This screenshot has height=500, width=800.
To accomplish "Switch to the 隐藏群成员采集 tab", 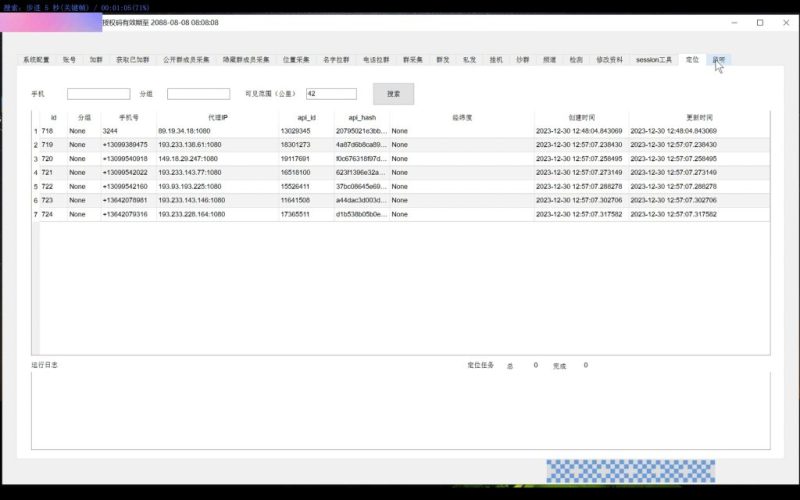I will [x=246, y=60].
